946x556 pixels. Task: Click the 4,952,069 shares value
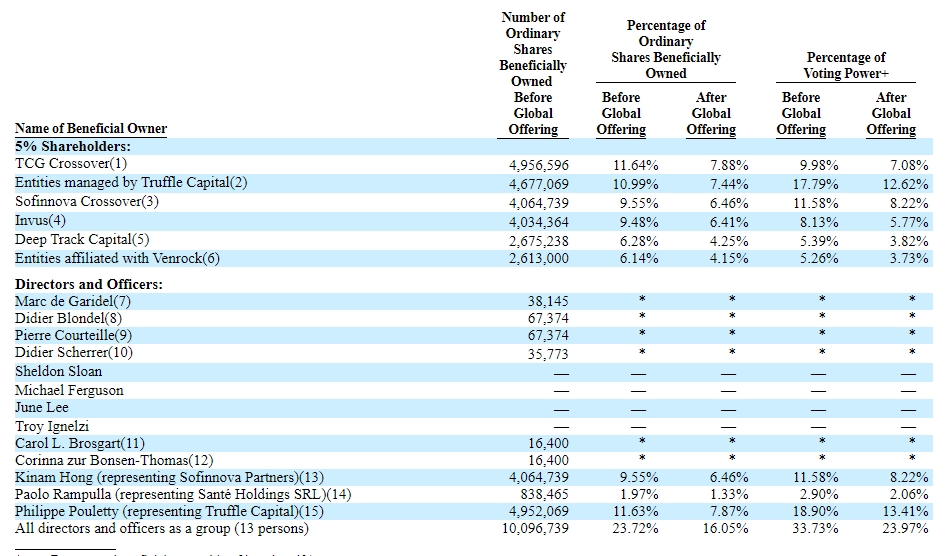point(538,511)
